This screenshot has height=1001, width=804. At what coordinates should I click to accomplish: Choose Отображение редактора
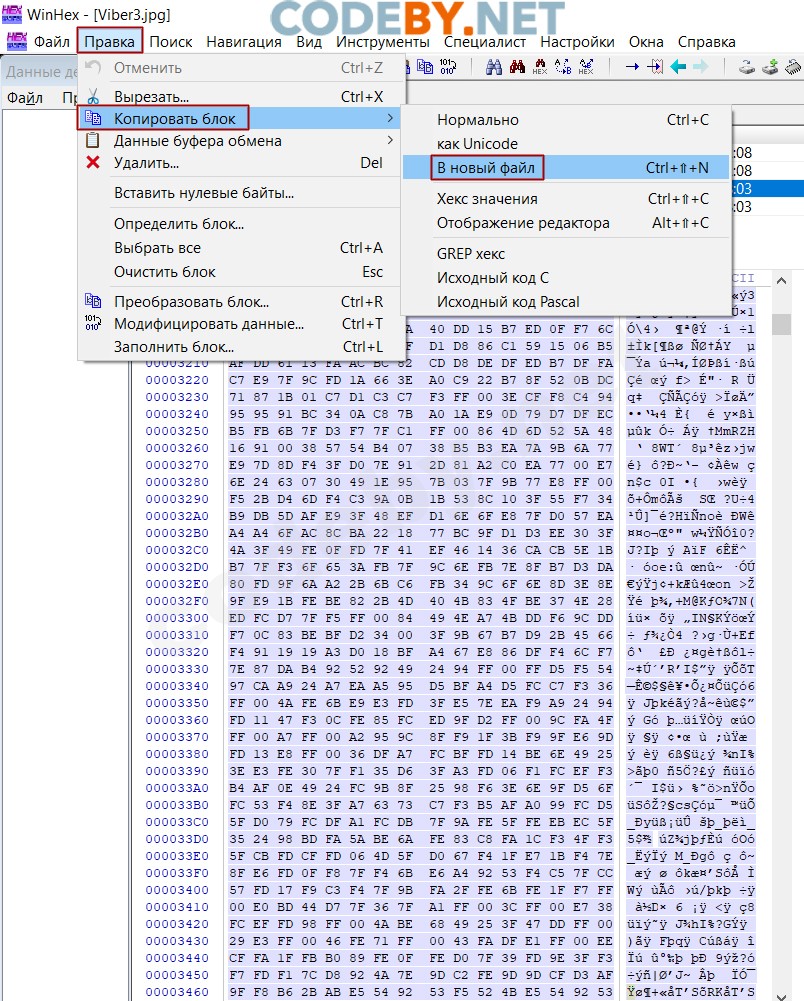tap(566, 223)
